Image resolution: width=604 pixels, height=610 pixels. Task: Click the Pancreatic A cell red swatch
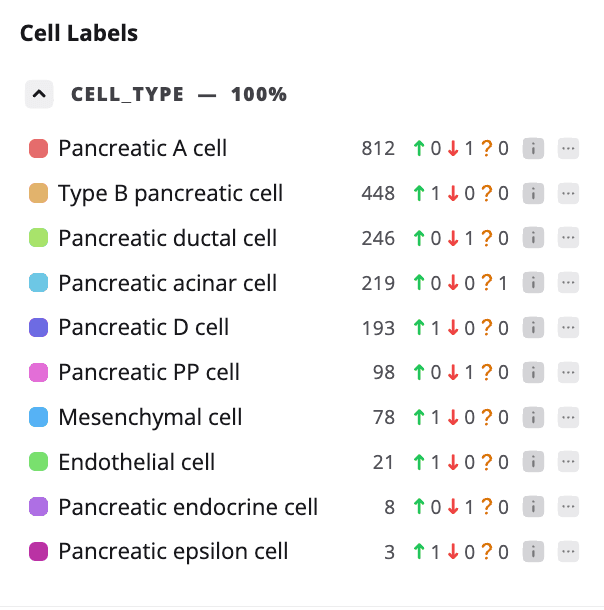[x=39, y=149]
